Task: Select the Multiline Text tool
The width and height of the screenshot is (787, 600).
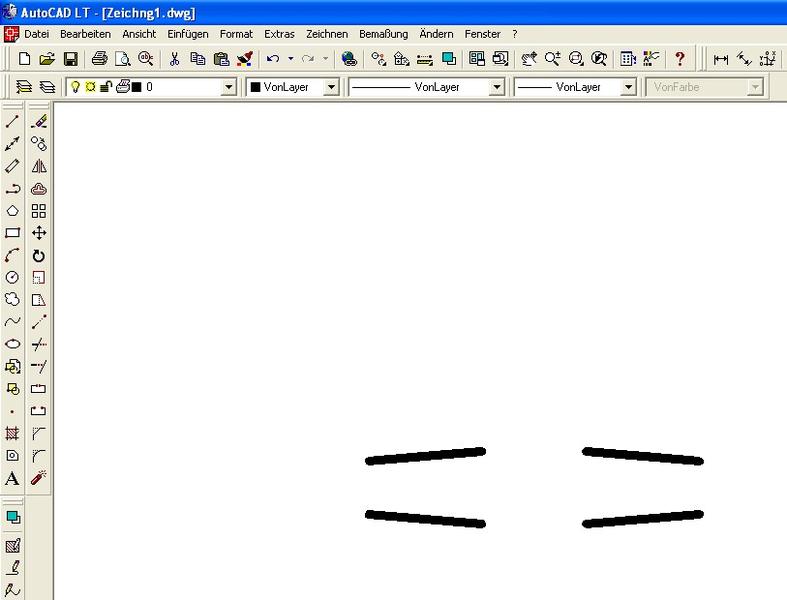Action: click(x=12, y=478)
